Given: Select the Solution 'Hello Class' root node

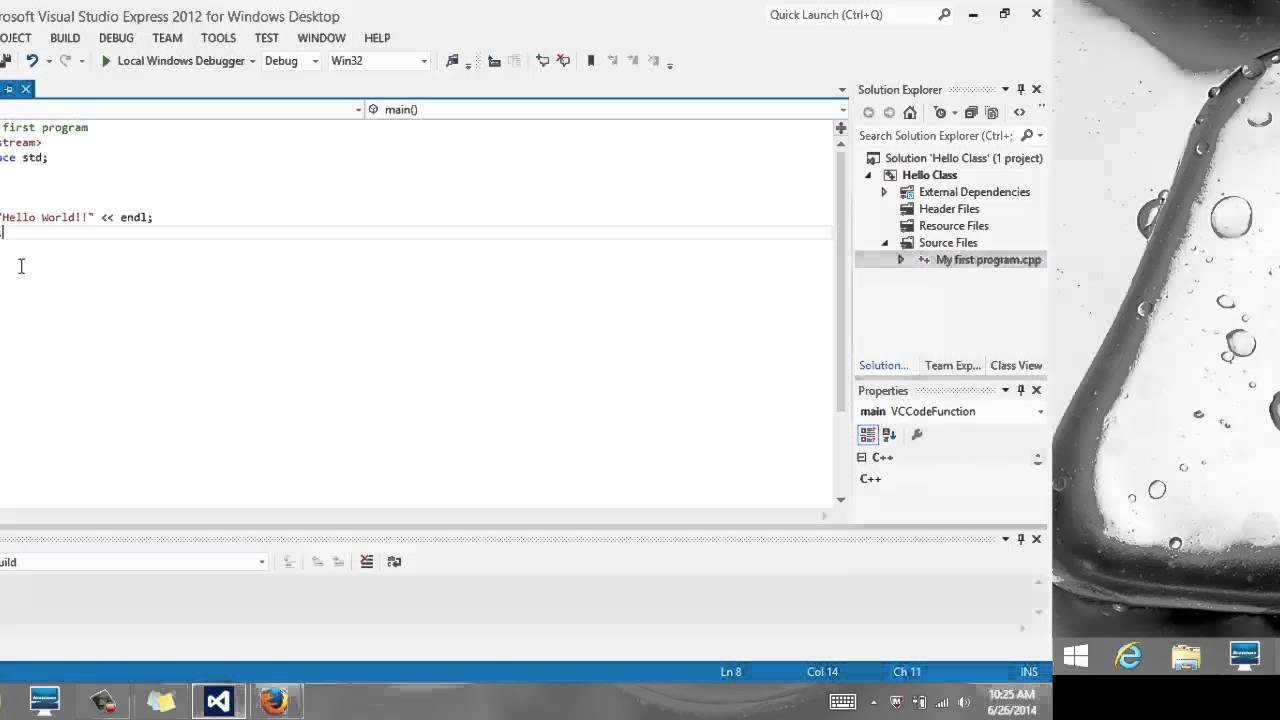Looking at the screenshot, I should [x=964, y=158].
